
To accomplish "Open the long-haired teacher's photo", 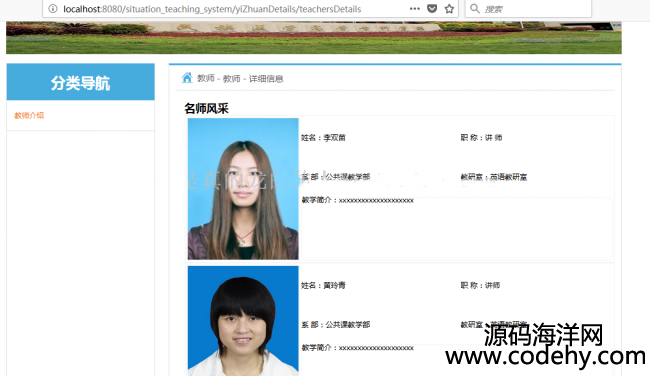I will (x=243, y=189).
